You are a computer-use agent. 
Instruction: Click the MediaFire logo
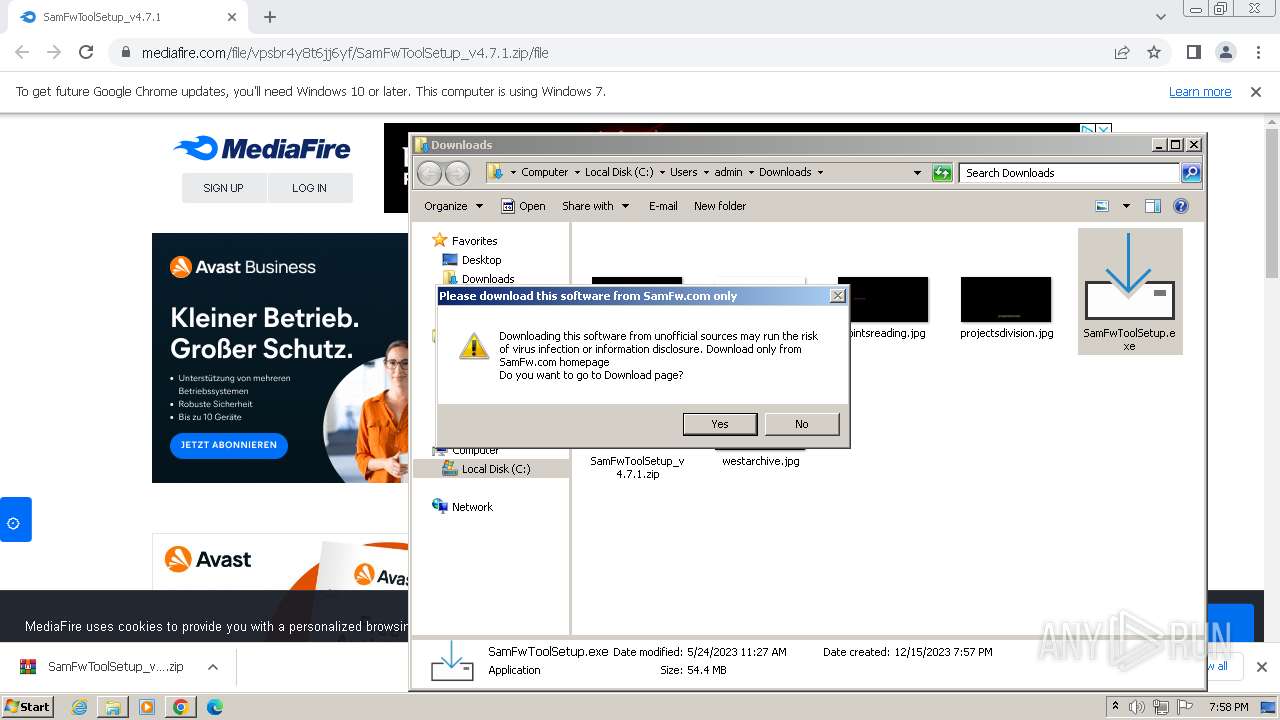coord(262,149)
